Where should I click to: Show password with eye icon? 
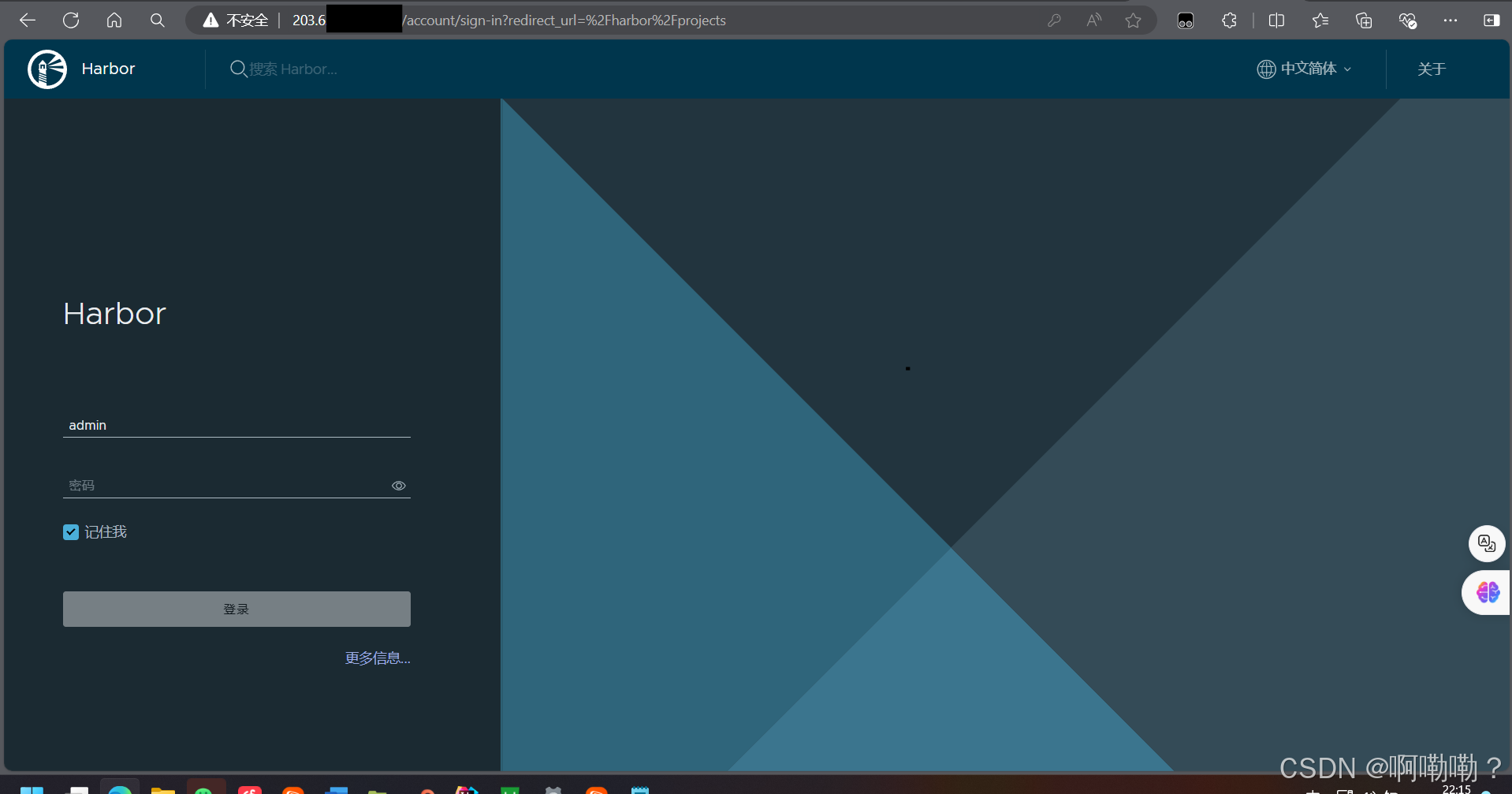point(399,486)
